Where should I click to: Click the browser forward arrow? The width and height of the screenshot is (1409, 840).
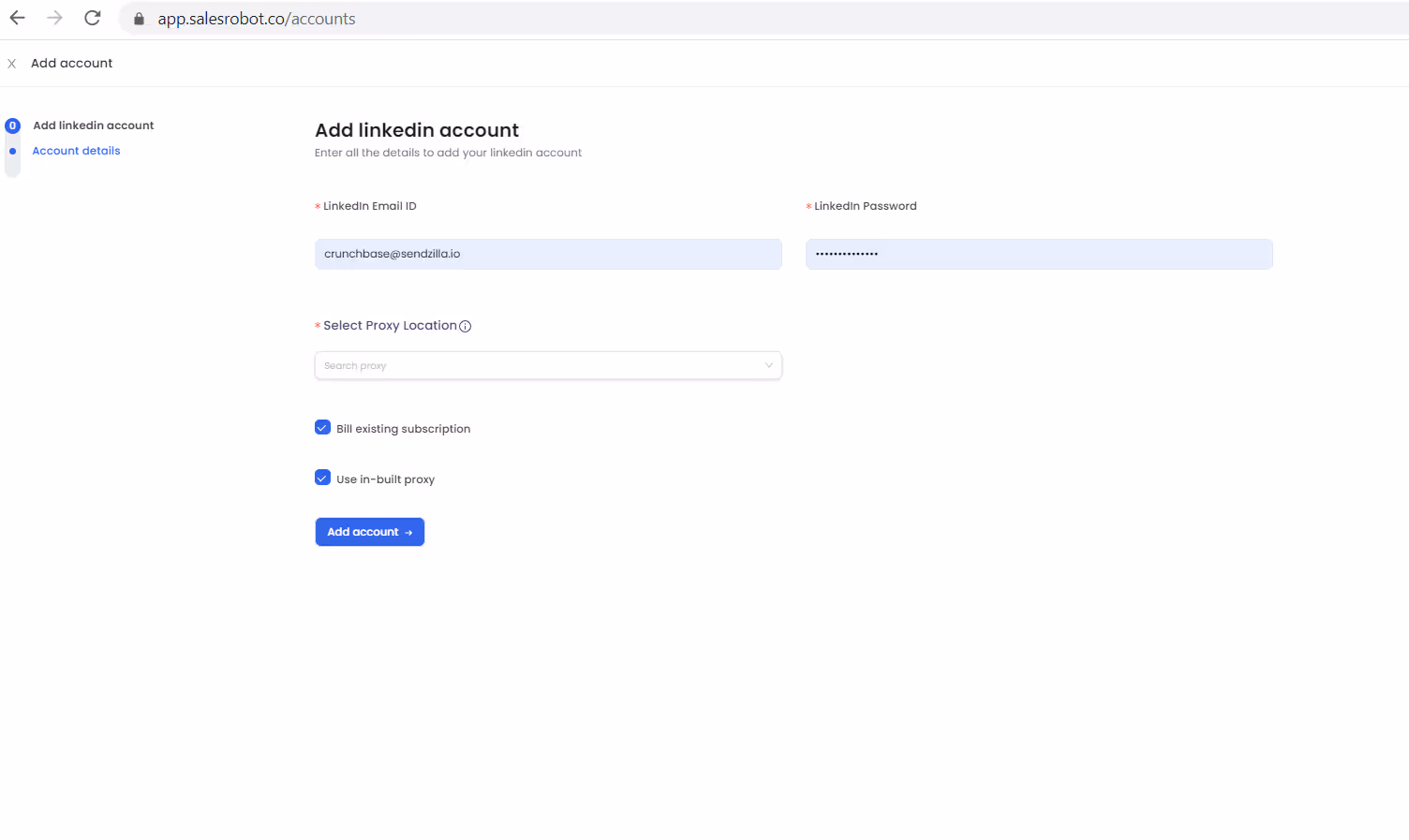pos(54,18)
